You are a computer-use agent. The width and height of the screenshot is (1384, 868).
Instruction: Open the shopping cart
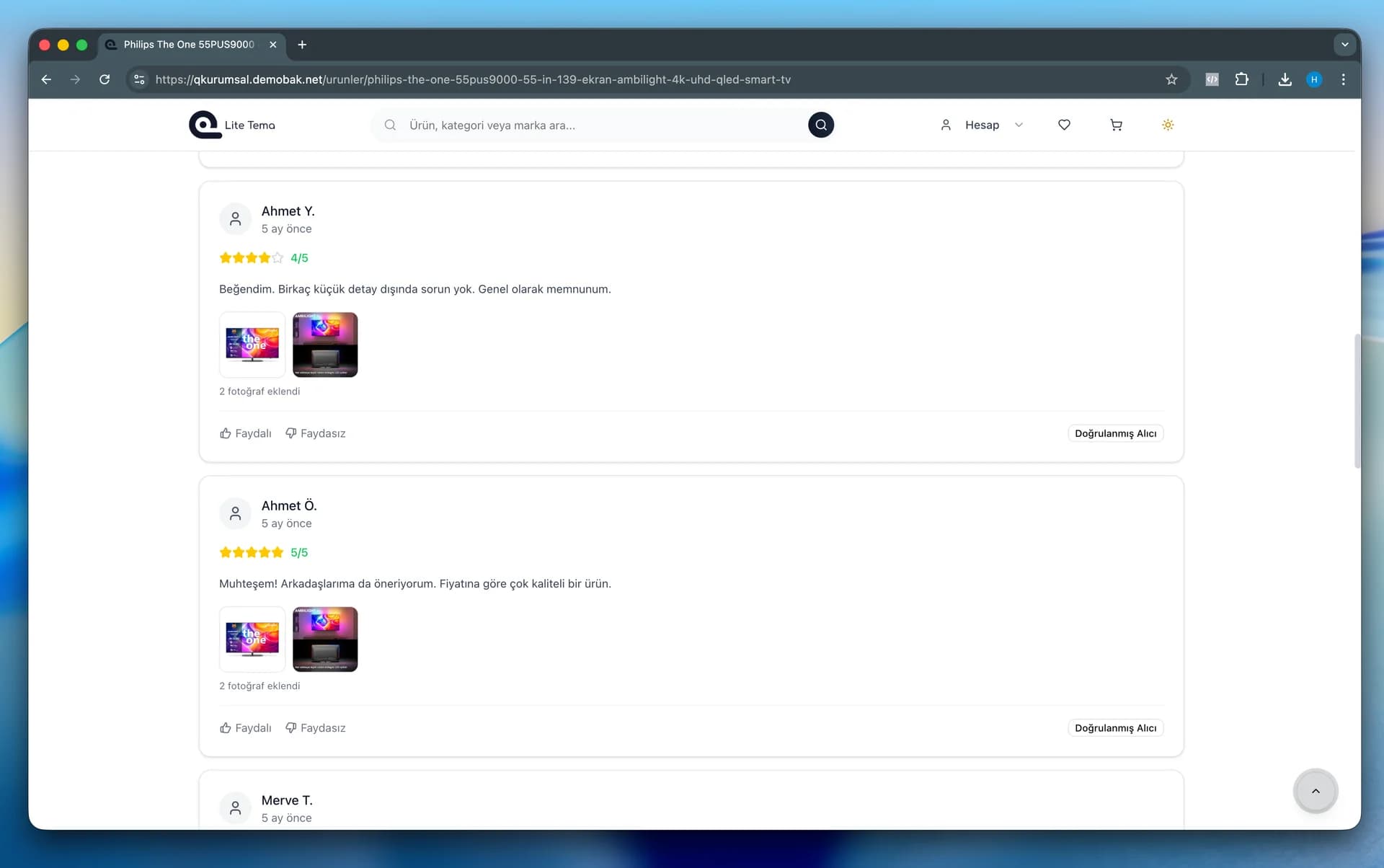[1116, 125]
